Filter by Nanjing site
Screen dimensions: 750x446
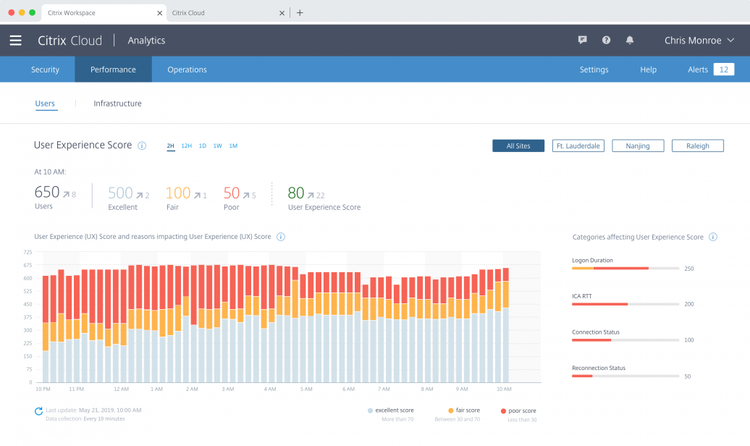[638, 145]
